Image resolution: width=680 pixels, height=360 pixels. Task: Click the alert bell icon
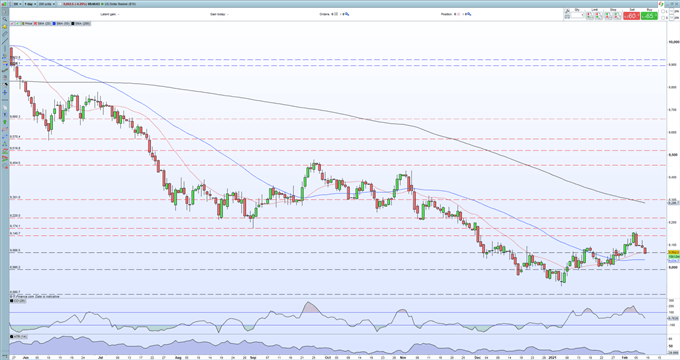coord(5,27)
